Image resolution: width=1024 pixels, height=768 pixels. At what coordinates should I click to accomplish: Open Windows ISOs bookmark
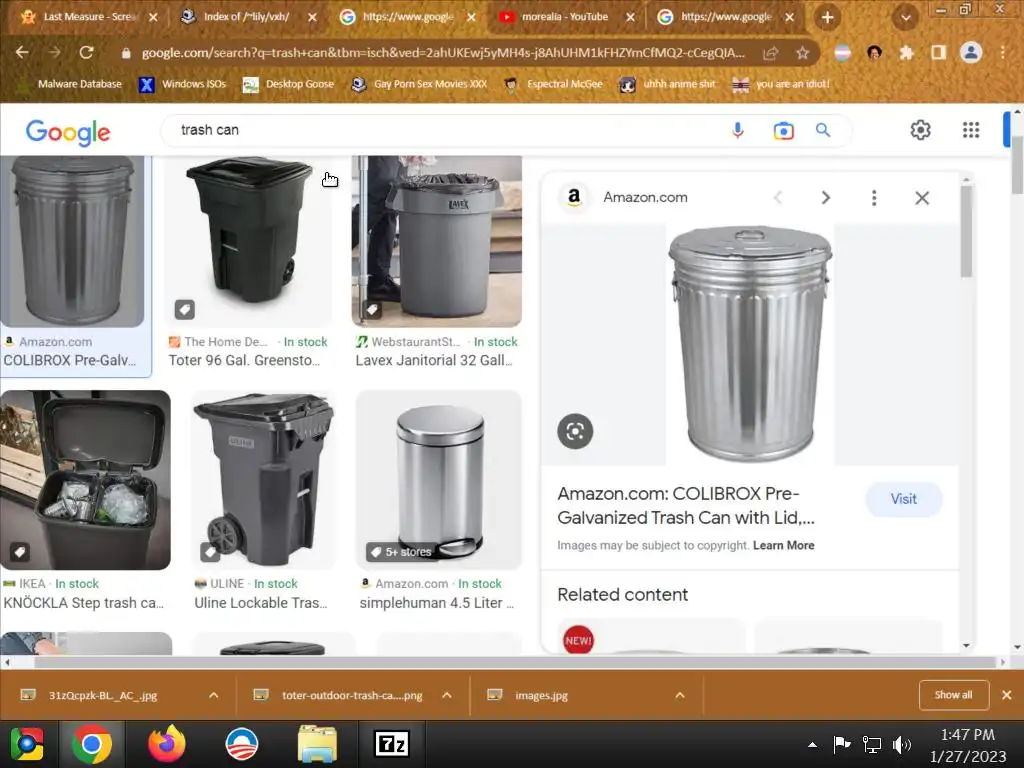point(183,84)
